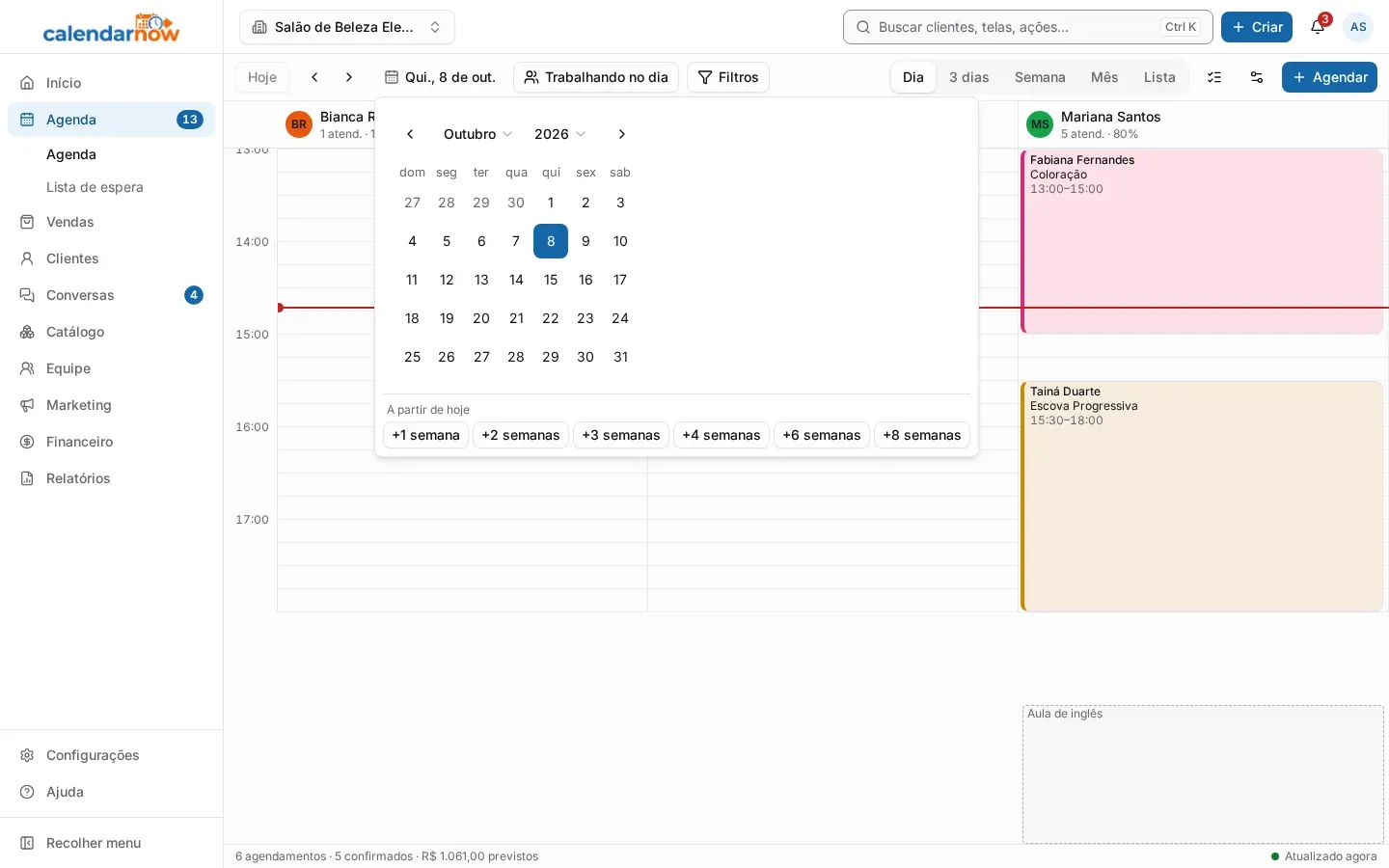This screenshot has height=868, width=1389.
Task: Open Tainá Duarte Escova Progressiva appointment
Action: point(1202,497)
